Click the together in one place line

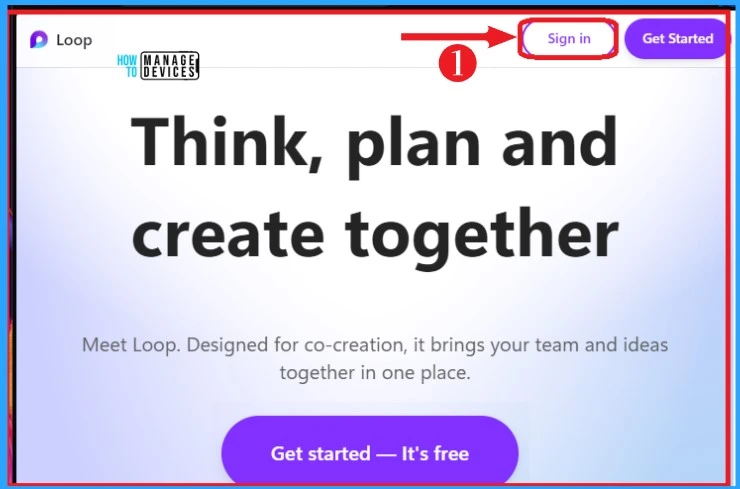coord(375,373)
